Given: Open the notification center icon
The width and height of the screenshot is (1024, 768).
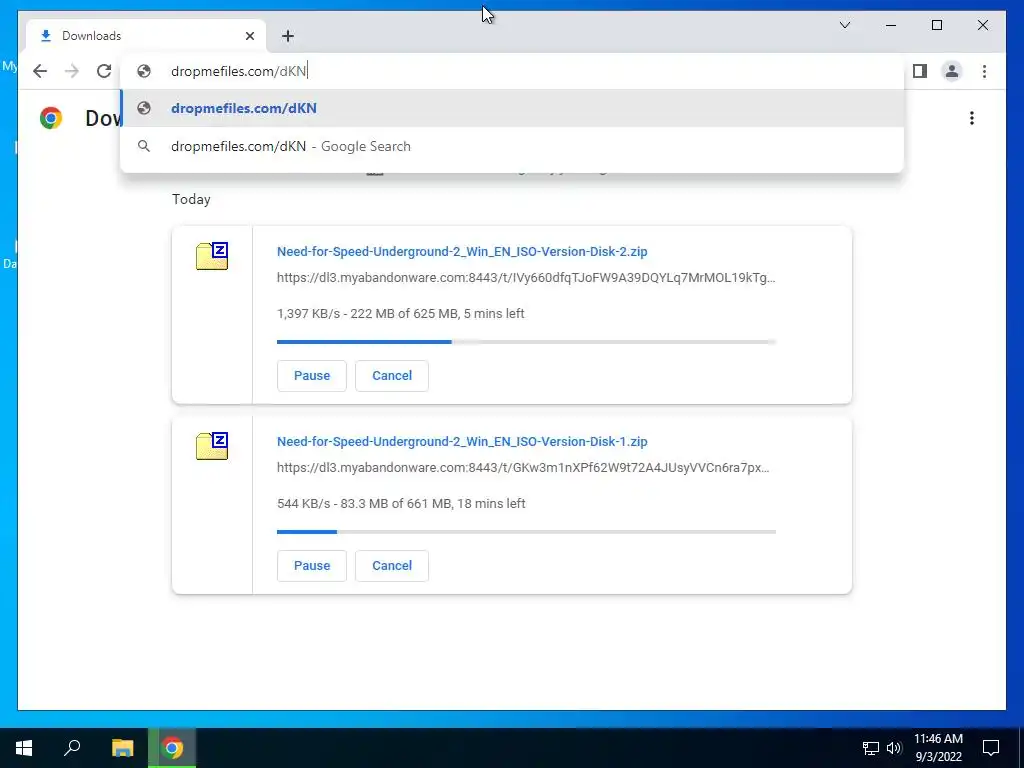Looking at the screenshot, I should pos(991,748).
